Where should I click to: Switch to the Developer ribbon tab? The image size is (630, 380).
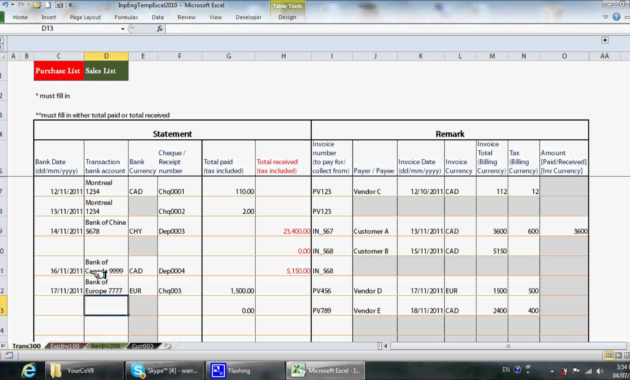248,17
